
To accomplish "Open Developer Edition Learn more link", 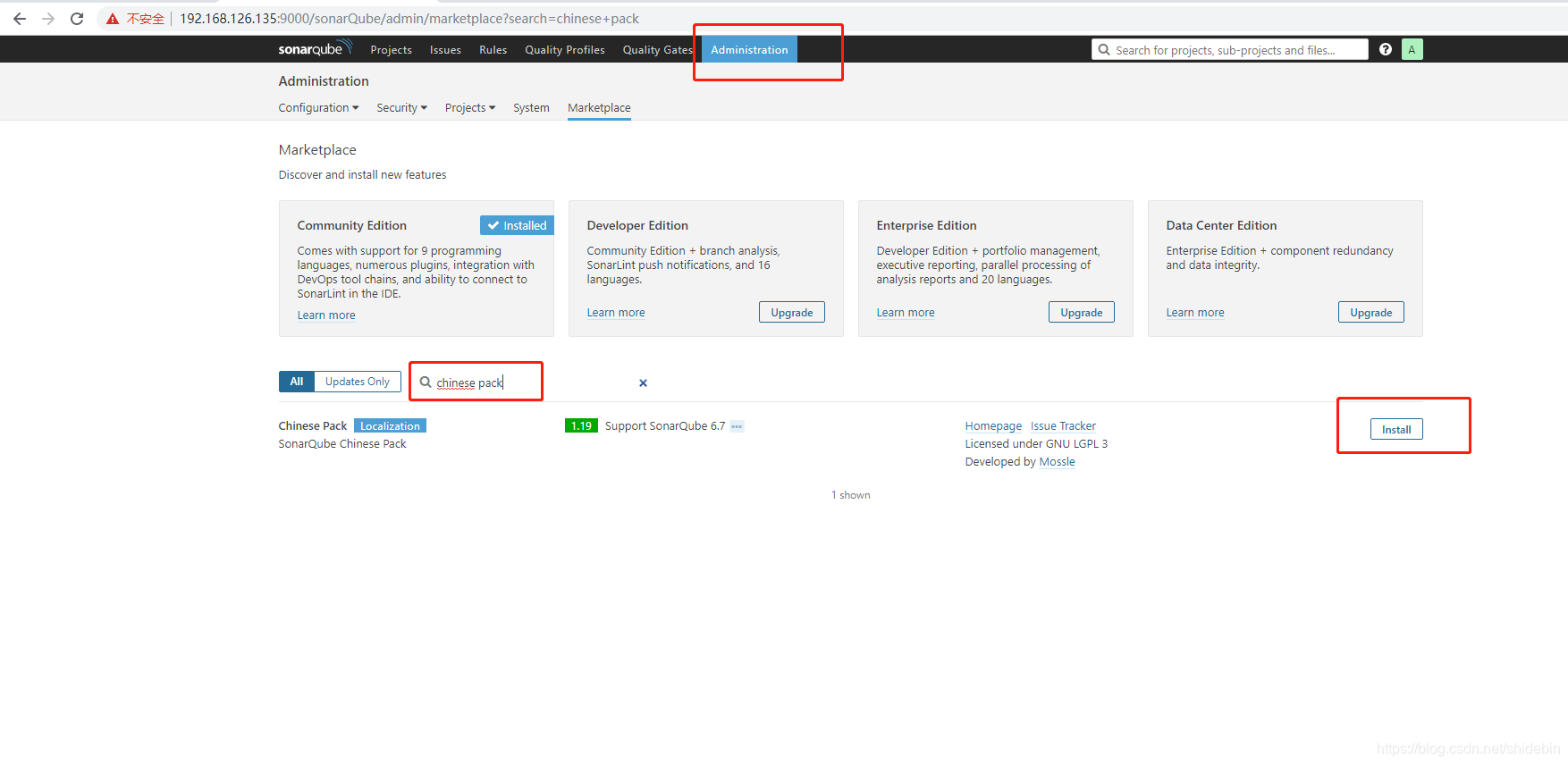I will pyautogui.click(x=616, y=312).
